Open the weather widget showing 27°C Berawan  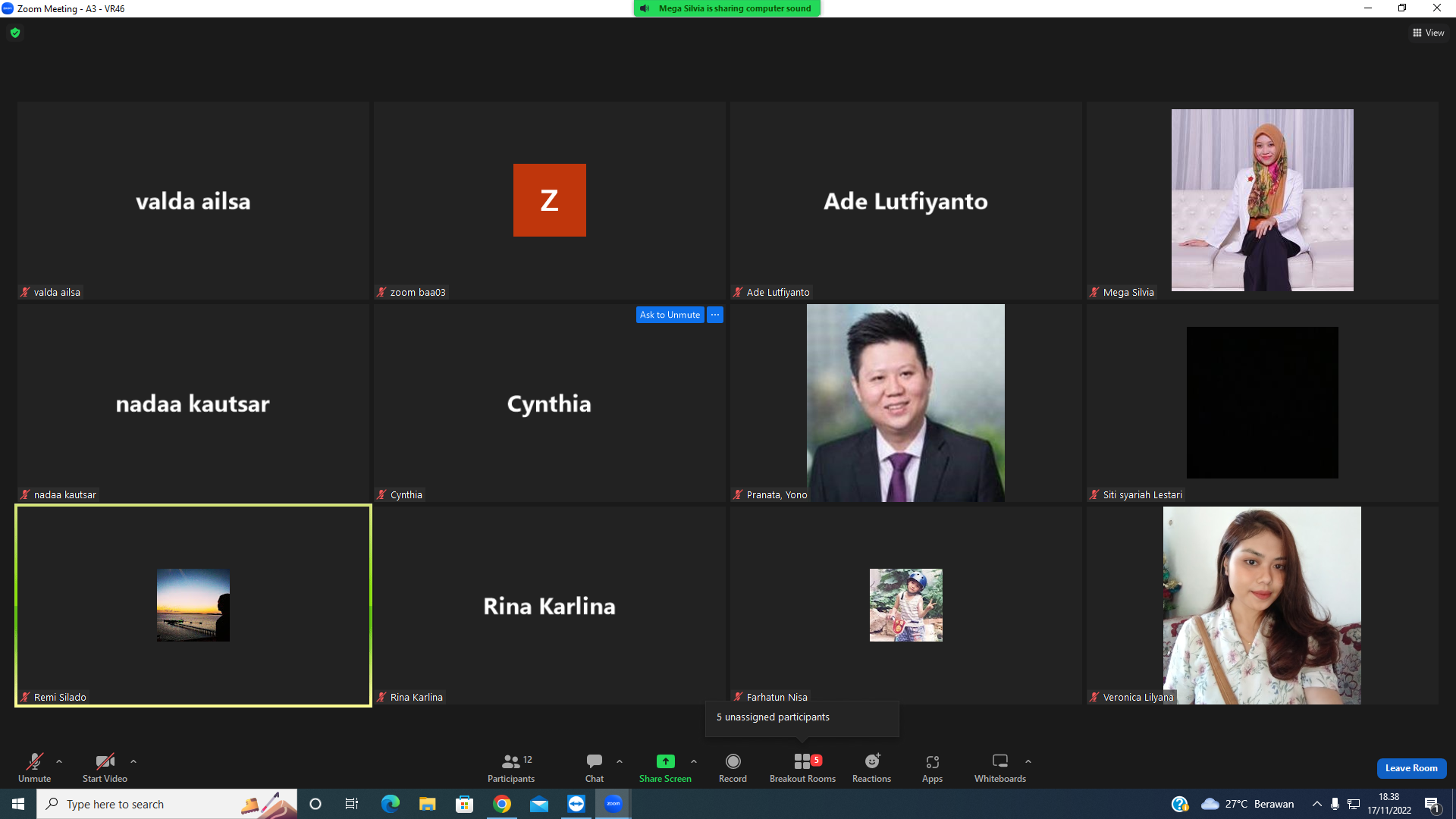[x=1247, y=804]
